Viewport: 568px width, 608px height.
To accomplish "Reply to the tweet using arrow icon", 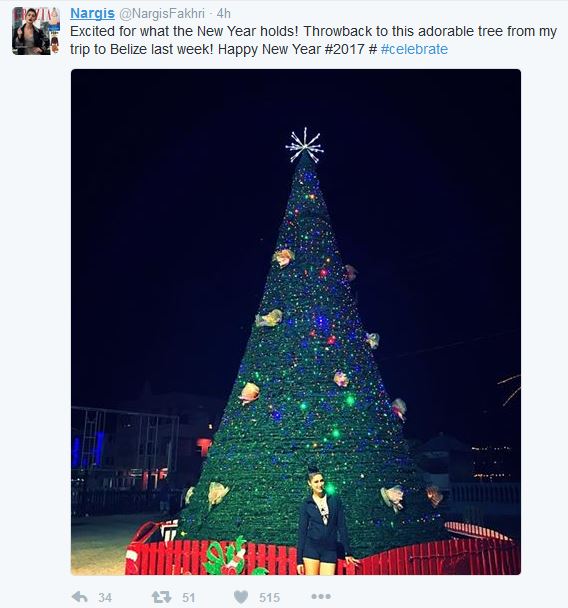I will (80, 597).
